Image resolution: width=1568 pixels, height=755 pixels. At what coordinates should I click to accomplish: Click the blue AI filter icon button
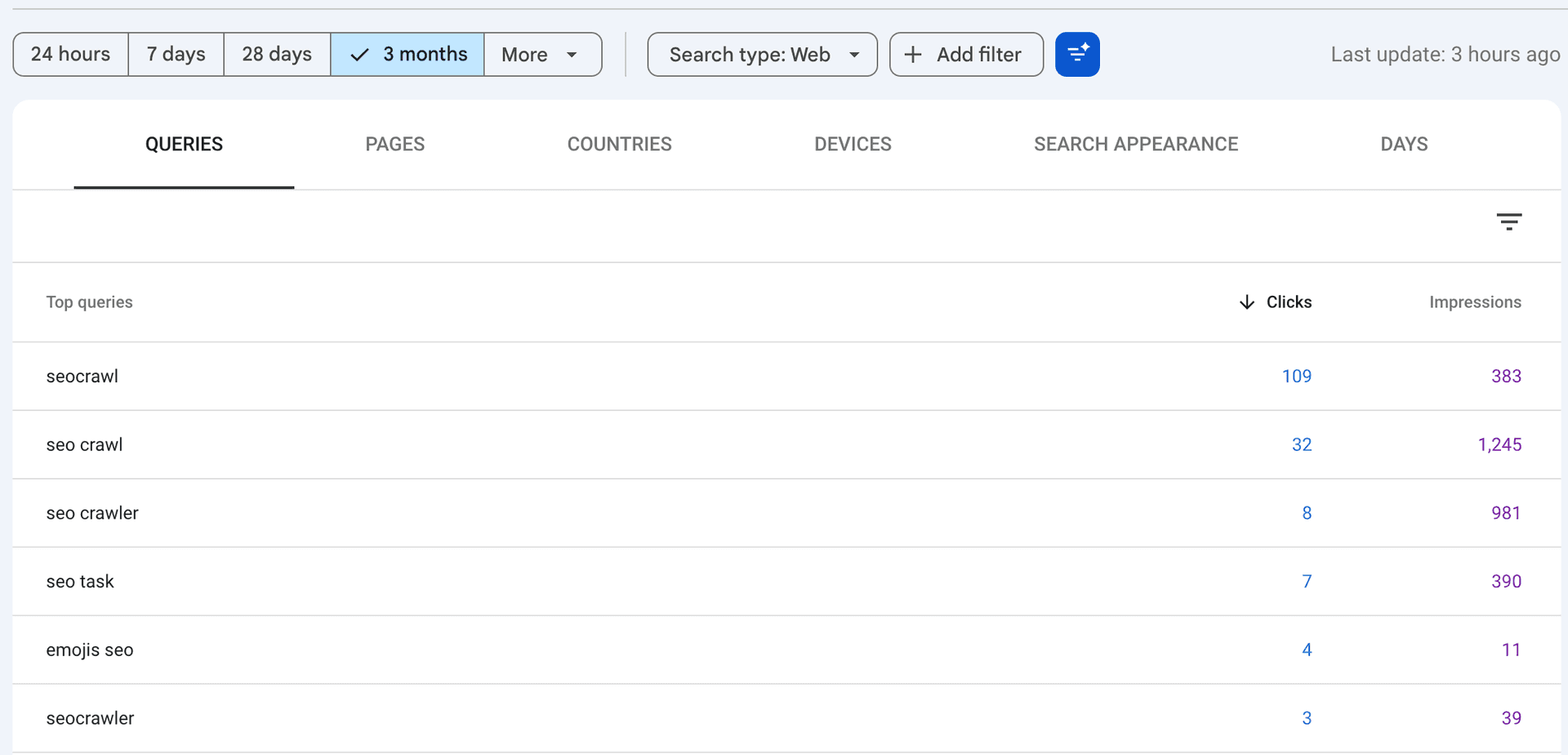click(1077, 55)
